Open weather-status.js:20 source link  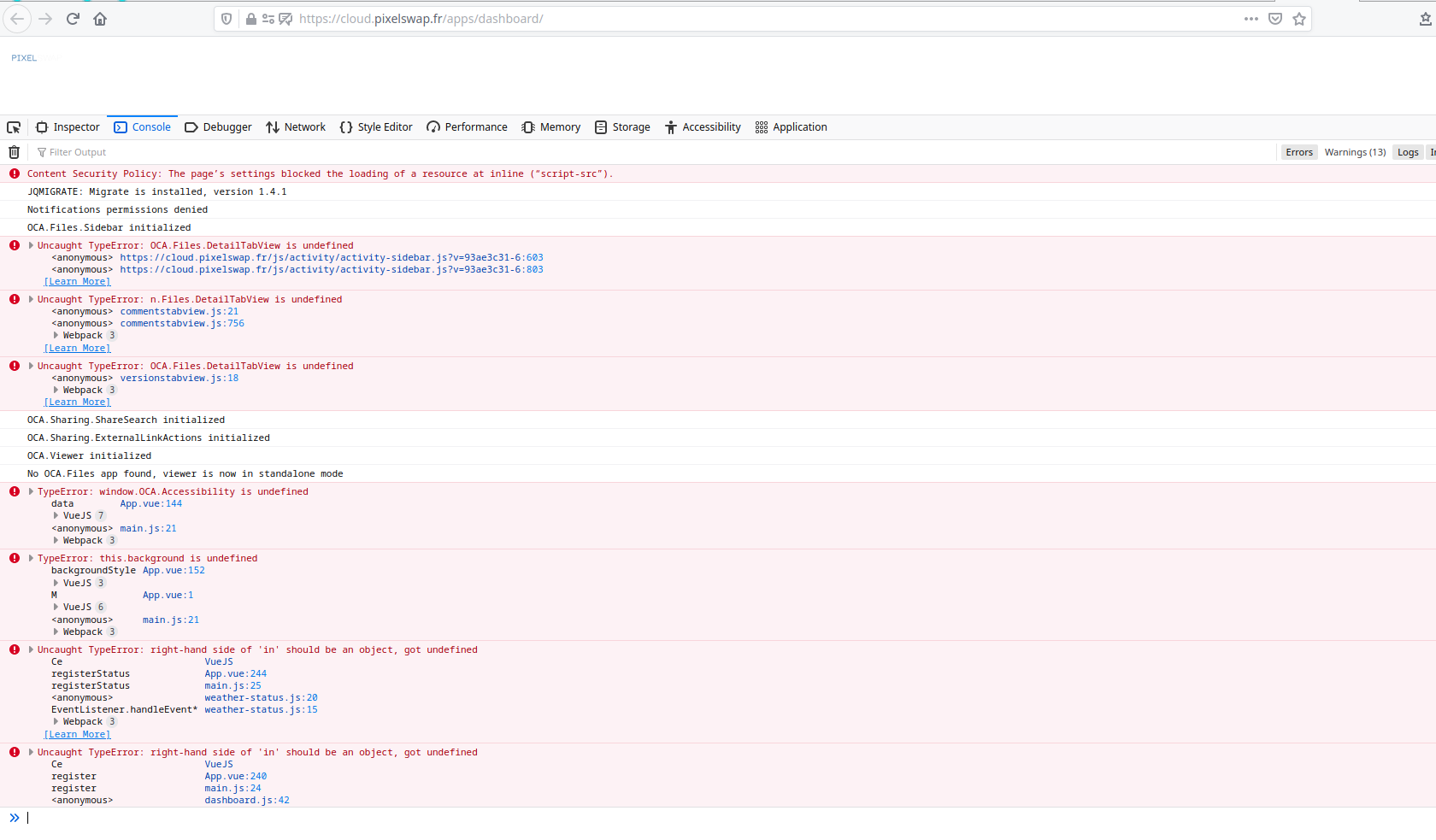261,697
